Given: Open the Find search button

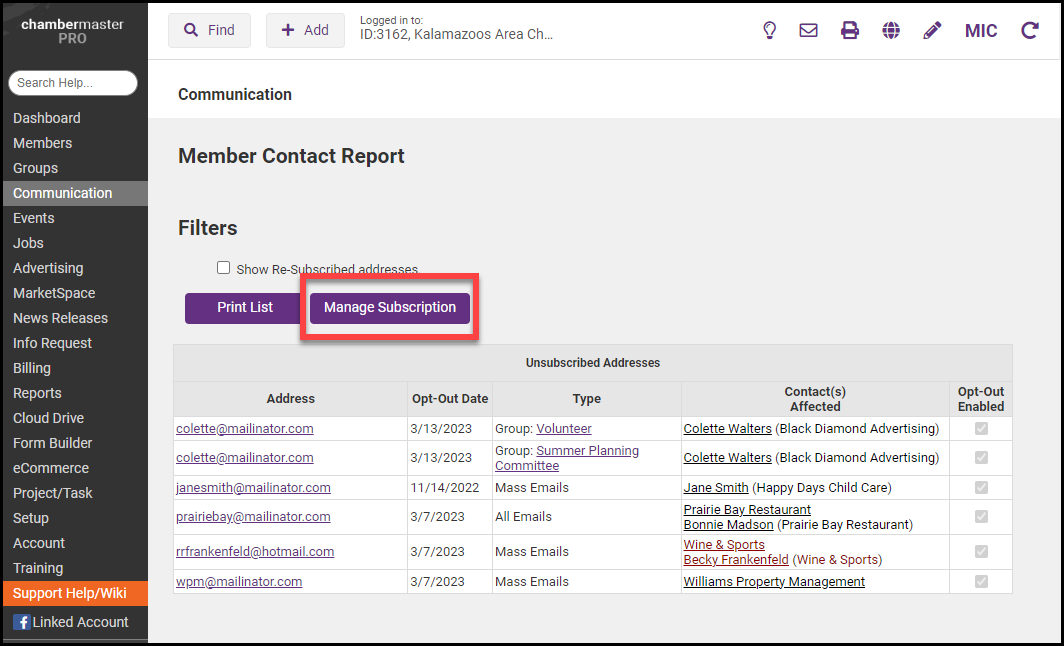Looking at the screenshot, I should click(209, 30).
